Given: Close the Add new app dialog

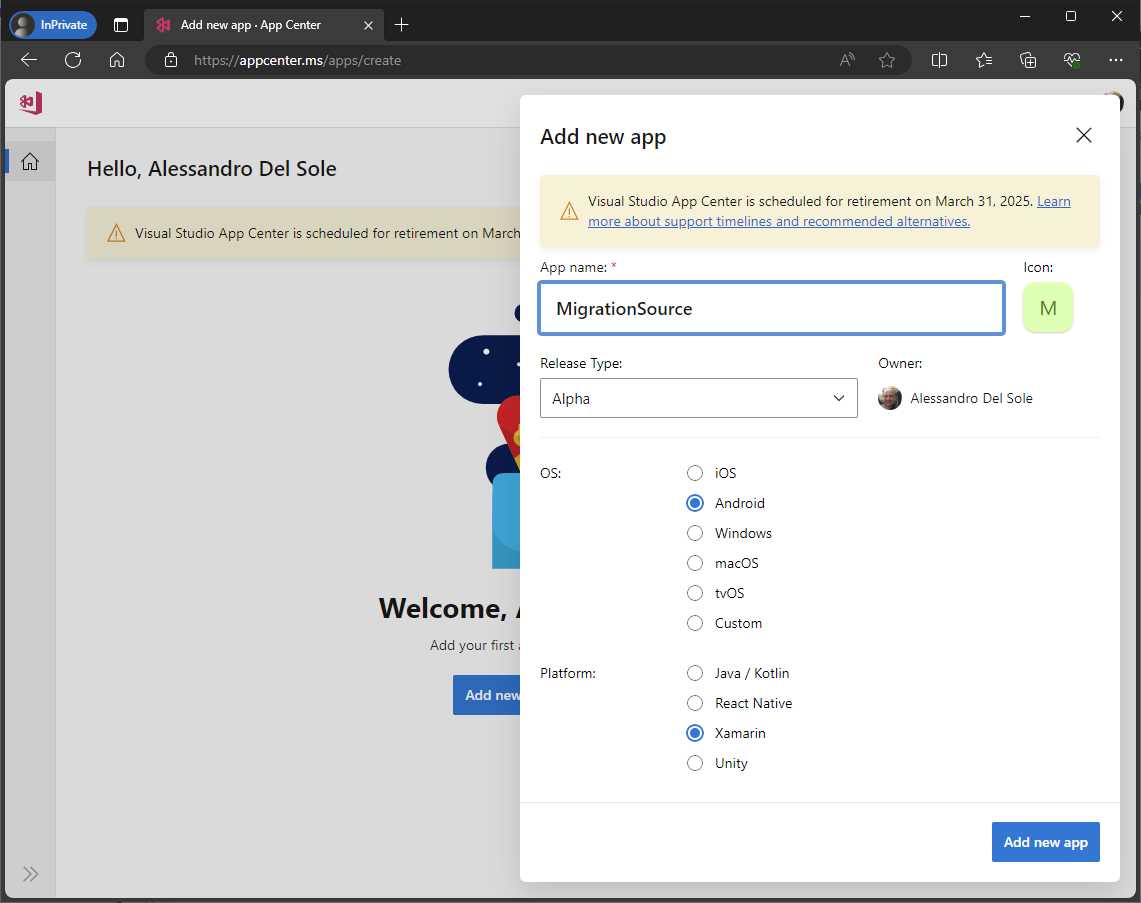Looking at the screenshot, I should coord(1084,135).
